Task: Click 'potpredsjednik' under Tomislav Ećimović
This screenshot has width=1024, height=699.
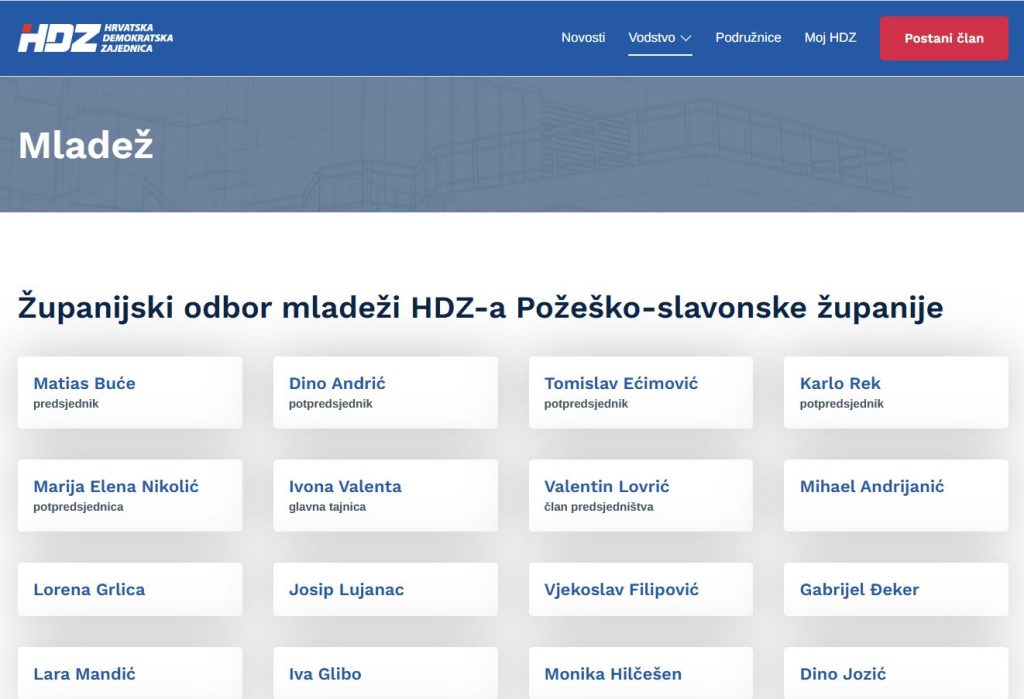Action: [586, 404]
